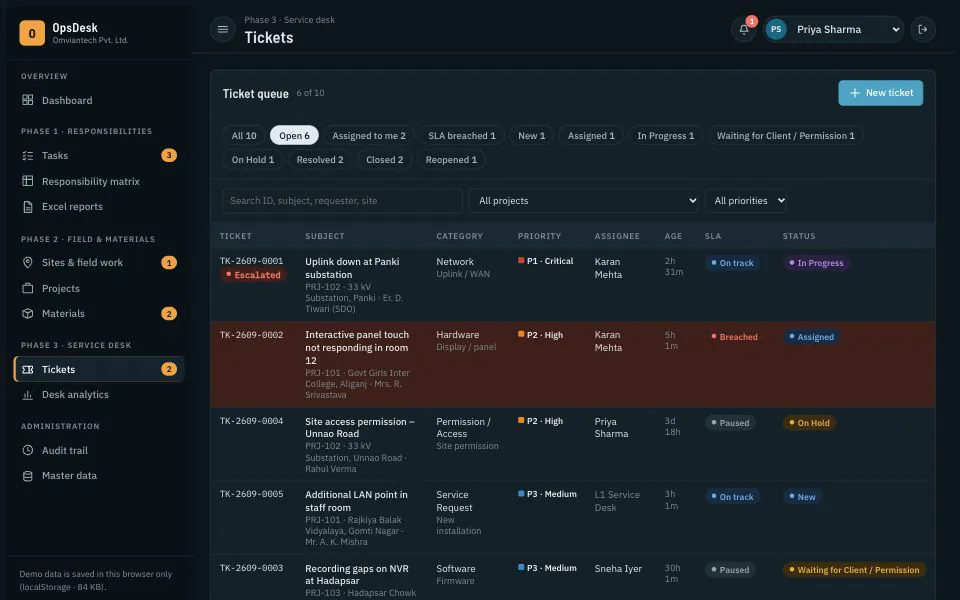The image size is (960, 600).
Task: Filter by Waiting for Client / Permission 1
Action: point(786,136)
